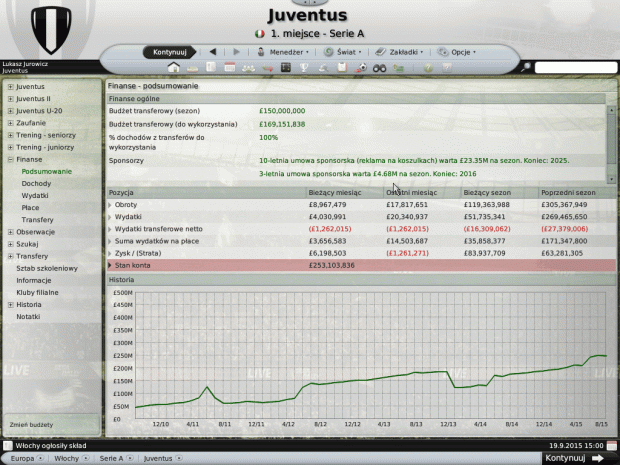Click the £253,103,836 balance value
Viewport: 620px width, 465px height.
pyautogui.click(x=331, y=265)
